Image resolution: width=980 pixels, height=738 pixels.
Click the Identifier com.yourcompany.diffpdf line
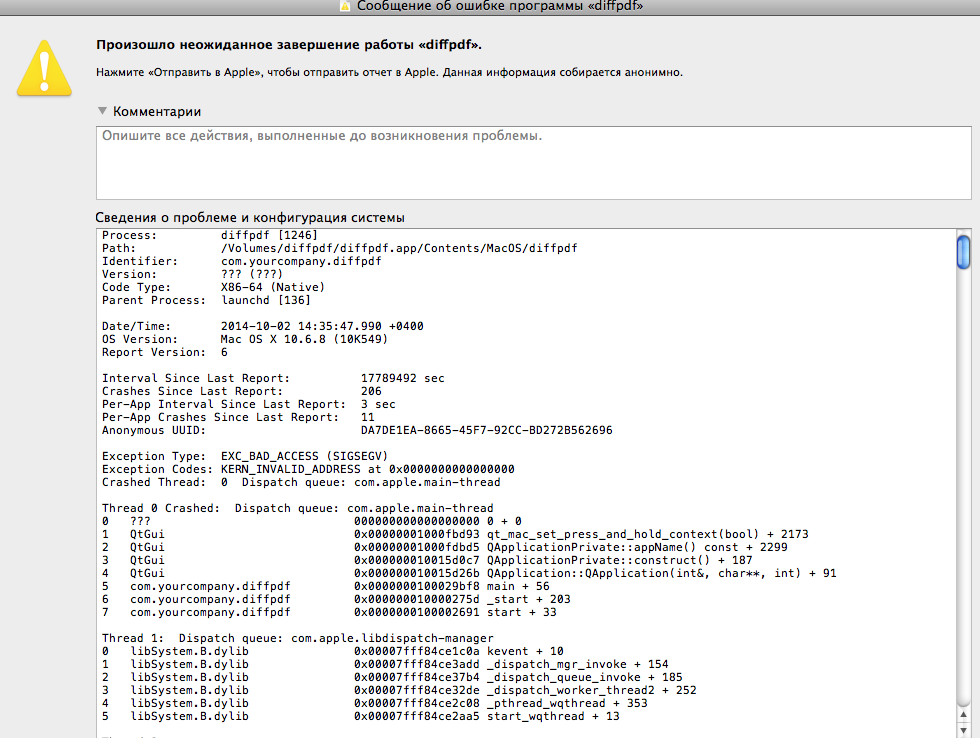point(241,261)
